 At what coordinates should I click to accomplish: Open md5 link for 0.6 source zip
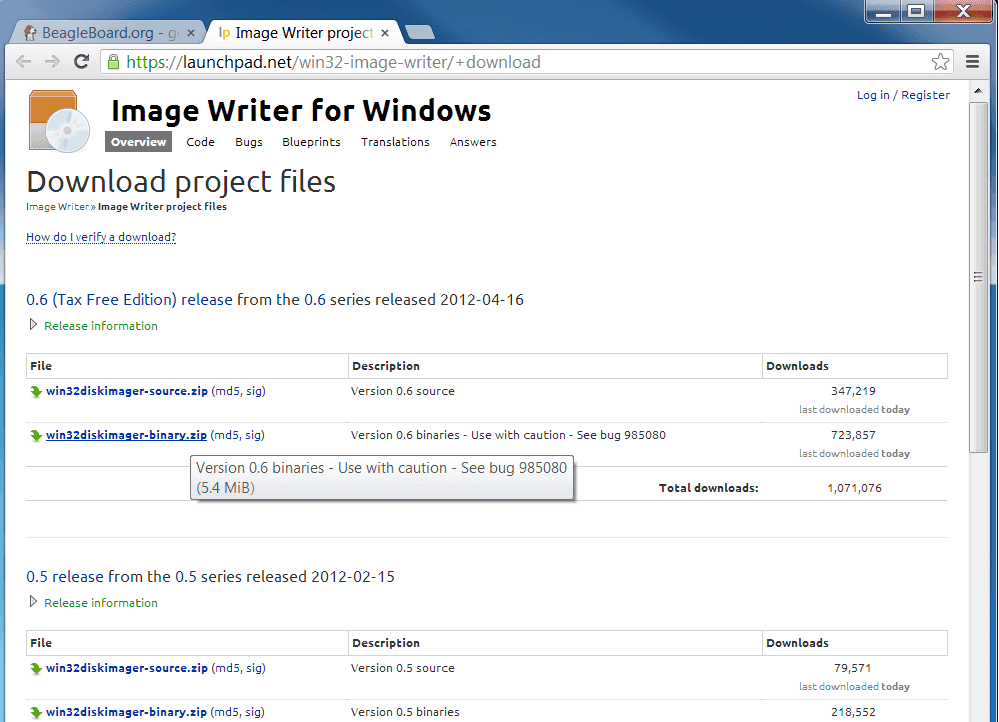tap(227, 391)
